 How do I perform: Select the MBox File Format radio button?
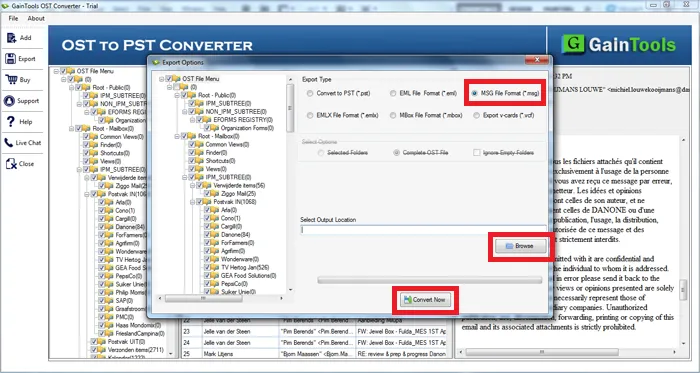click(x=393, y=116)
